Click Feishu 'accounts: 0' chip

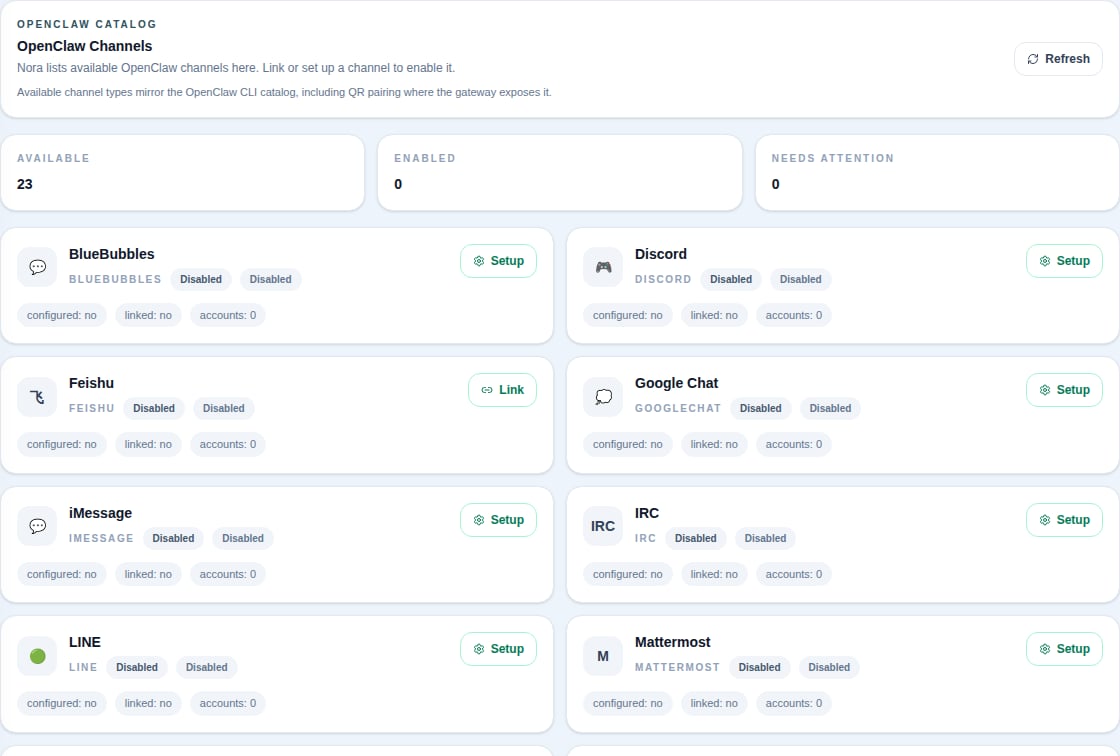pos(228,444)
